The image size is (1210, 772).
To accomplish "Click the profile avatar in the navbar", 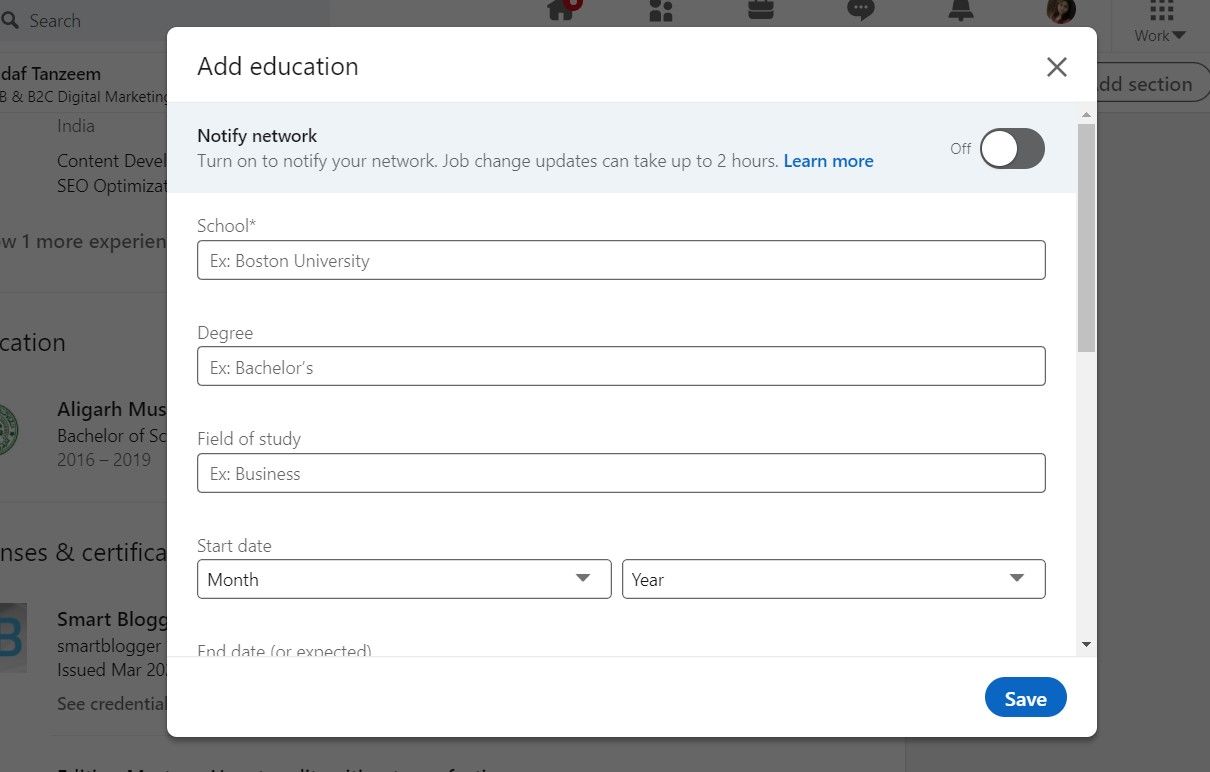I will click(1060, 11).
